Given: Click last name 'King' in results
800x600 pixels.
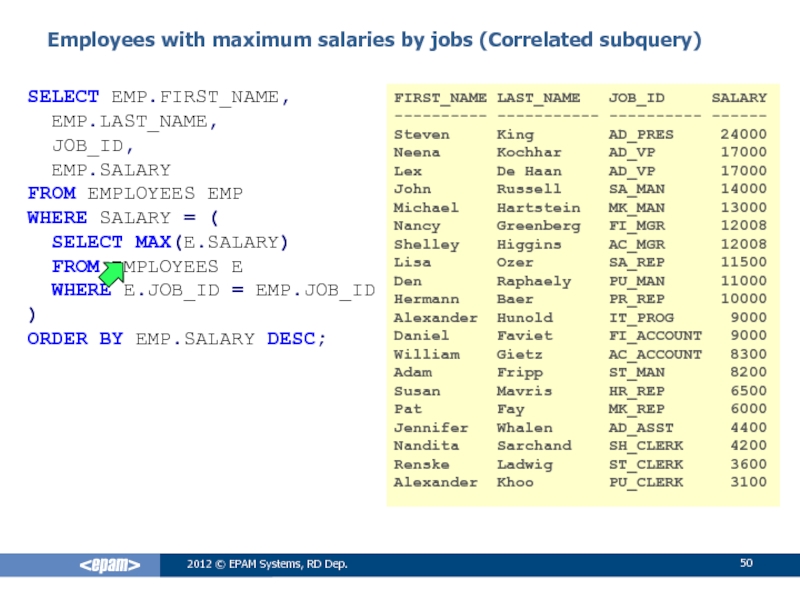Looking at the screenshot, I should (515, 135).
